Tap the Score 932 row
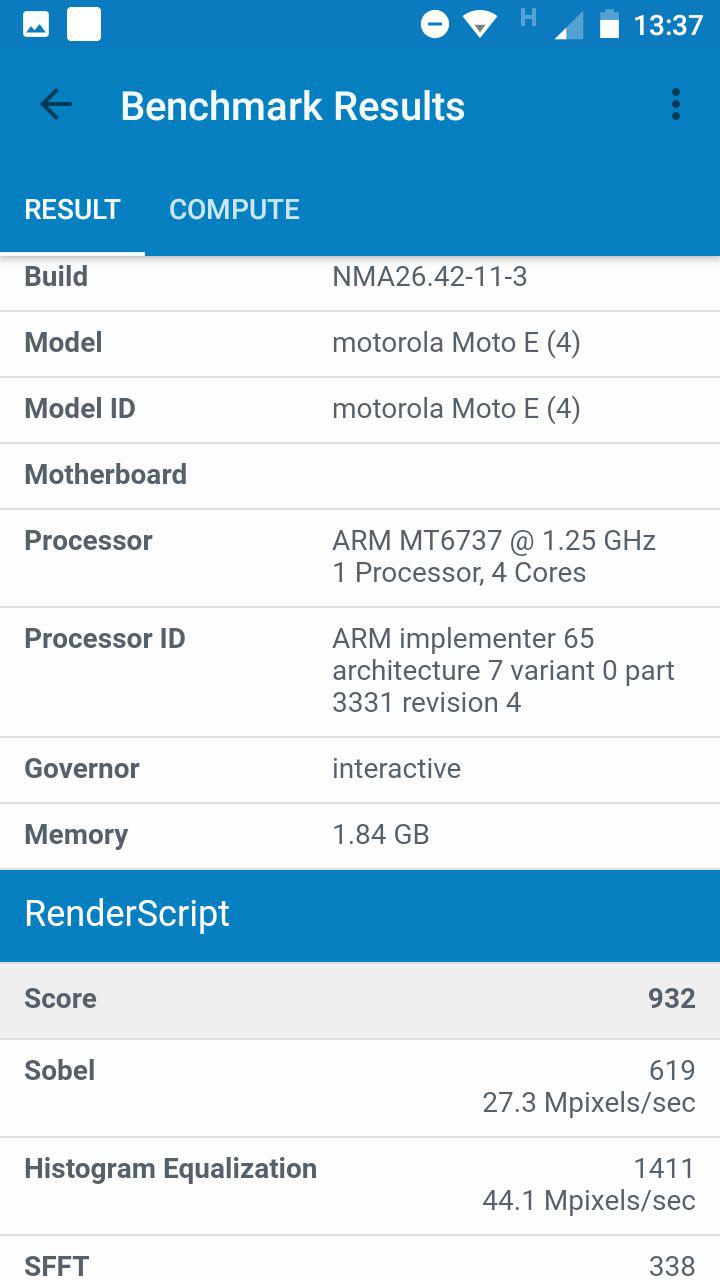 pos(360,999)
